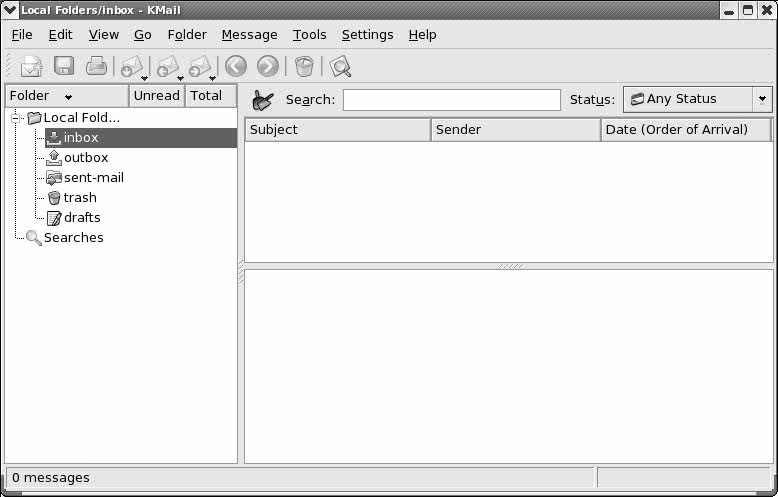Go to next message arrow icon

pyautogui.click(x=268, y=66)
